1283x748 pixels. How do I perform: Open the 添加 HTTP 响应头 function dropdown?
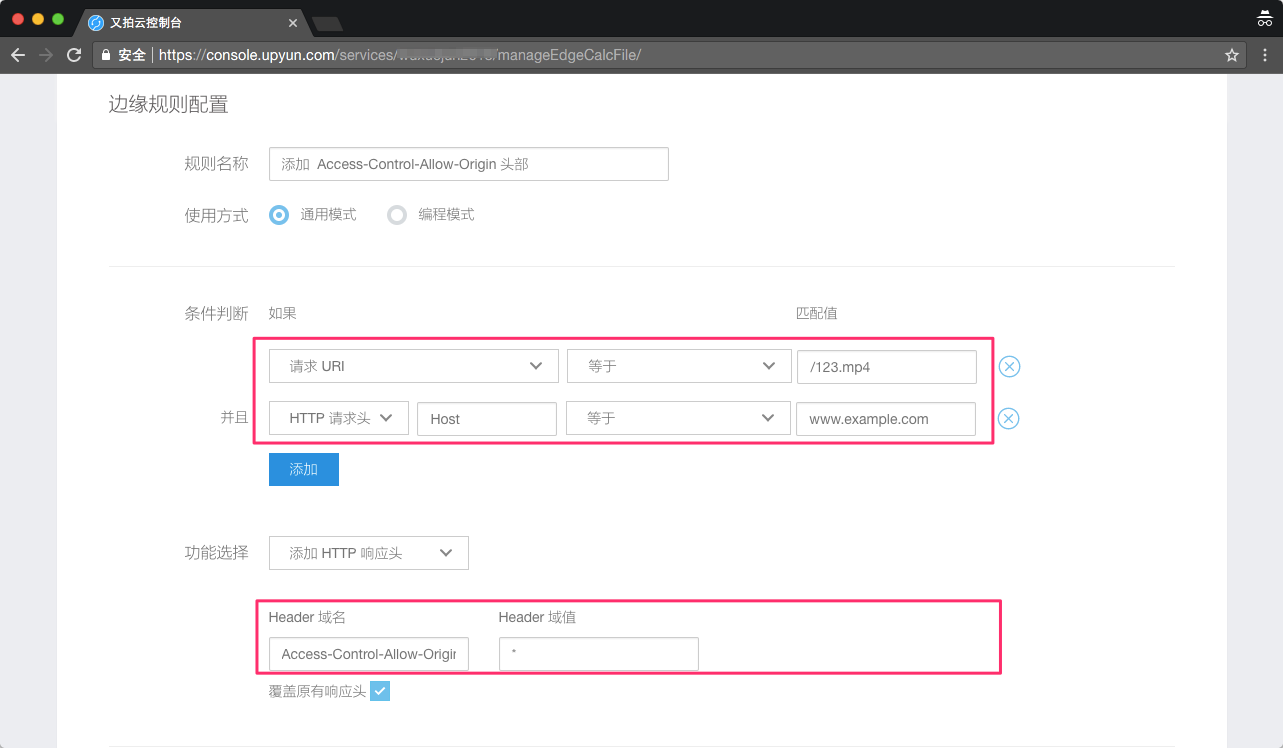(368, 553)
